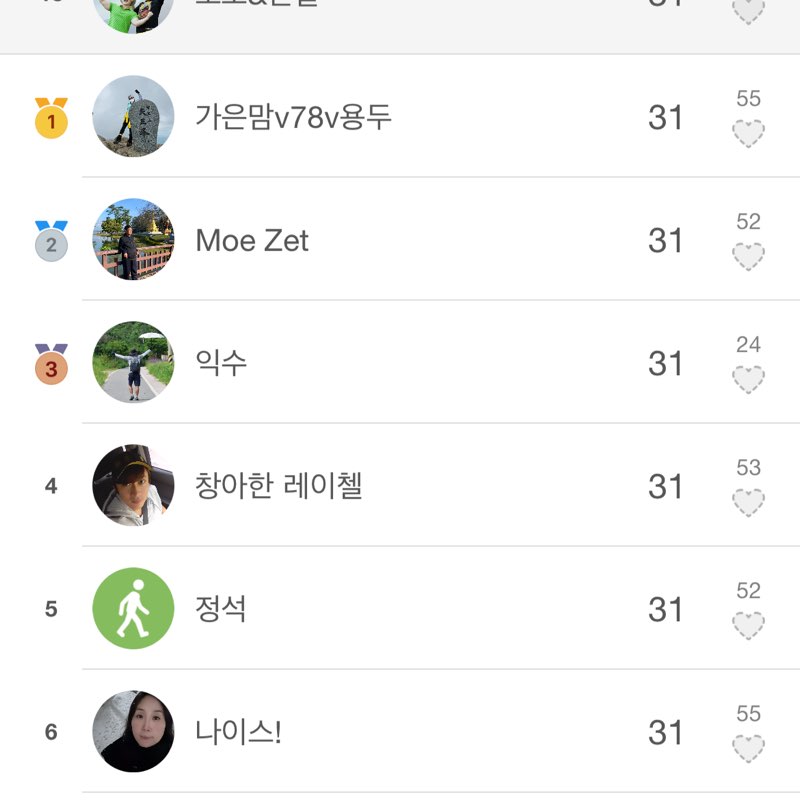The height and width of the screenshot is (801, 800).
Task: Open 익수's profile photo
Action: click(133, 363)
